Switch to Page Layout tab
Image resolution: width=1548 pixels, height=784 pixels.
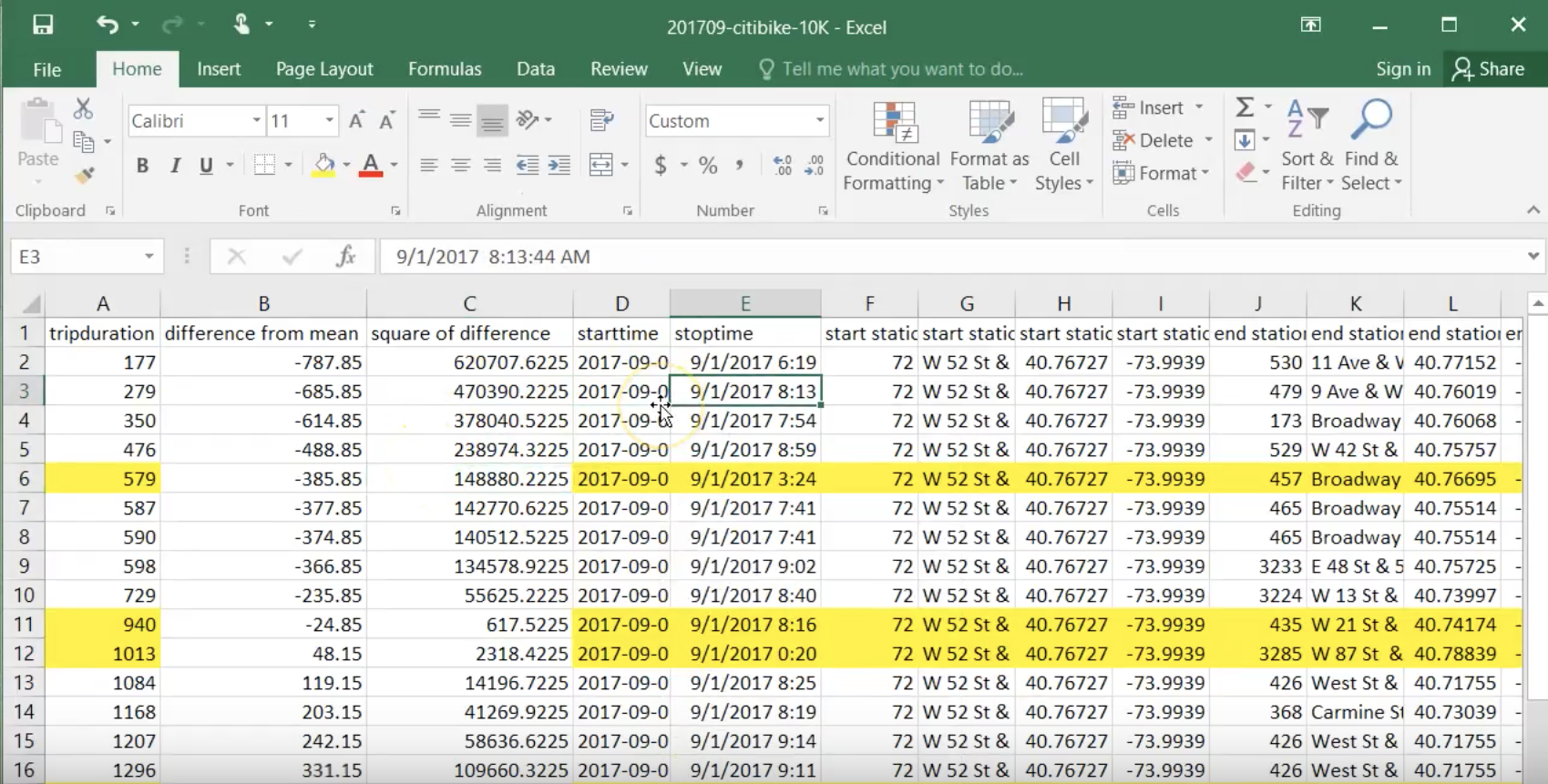point(324,69)
